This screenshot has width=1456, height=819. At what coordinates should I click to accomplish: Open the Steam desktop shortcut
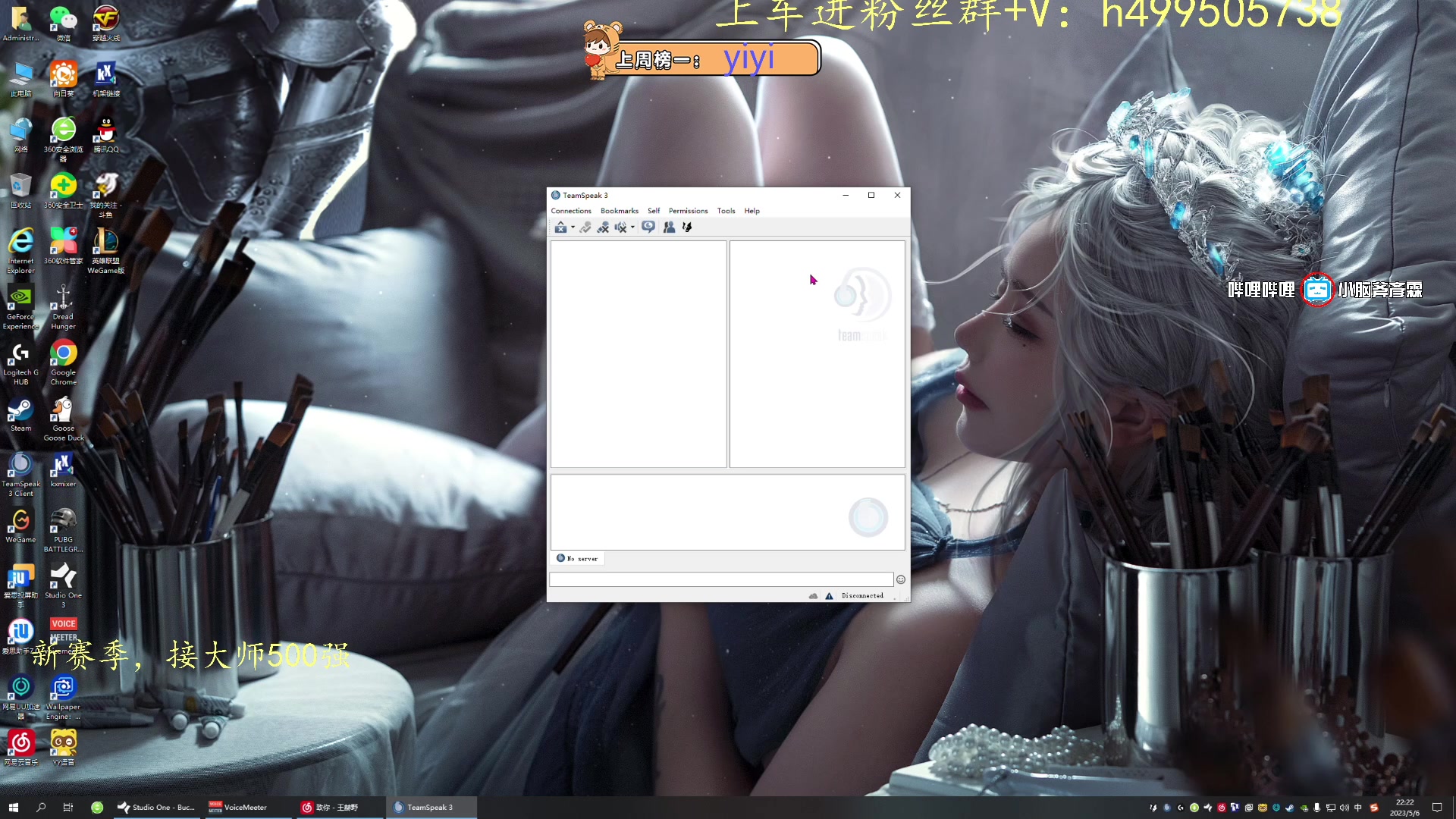[x=21, y=414]
